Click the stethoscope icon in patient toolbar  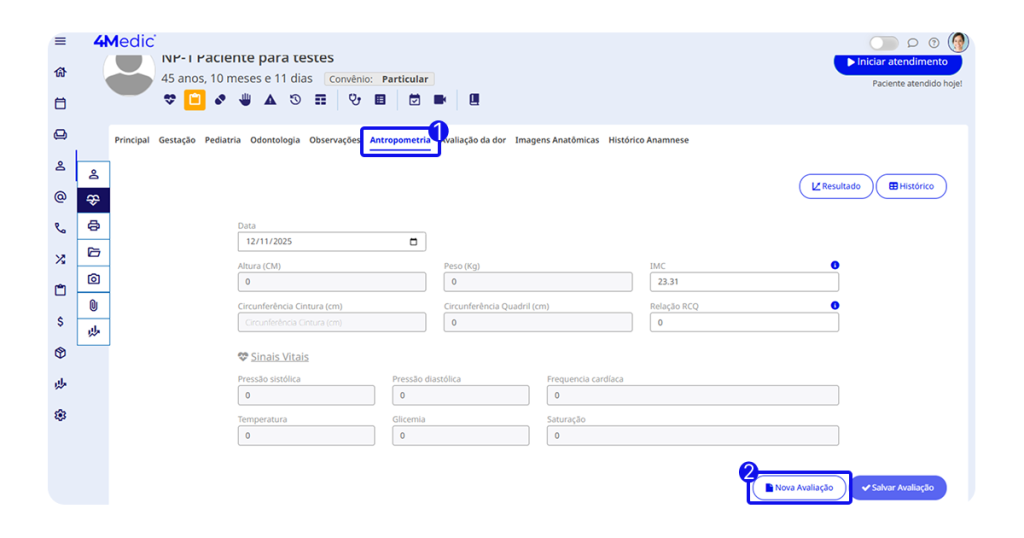coord(354,100)
